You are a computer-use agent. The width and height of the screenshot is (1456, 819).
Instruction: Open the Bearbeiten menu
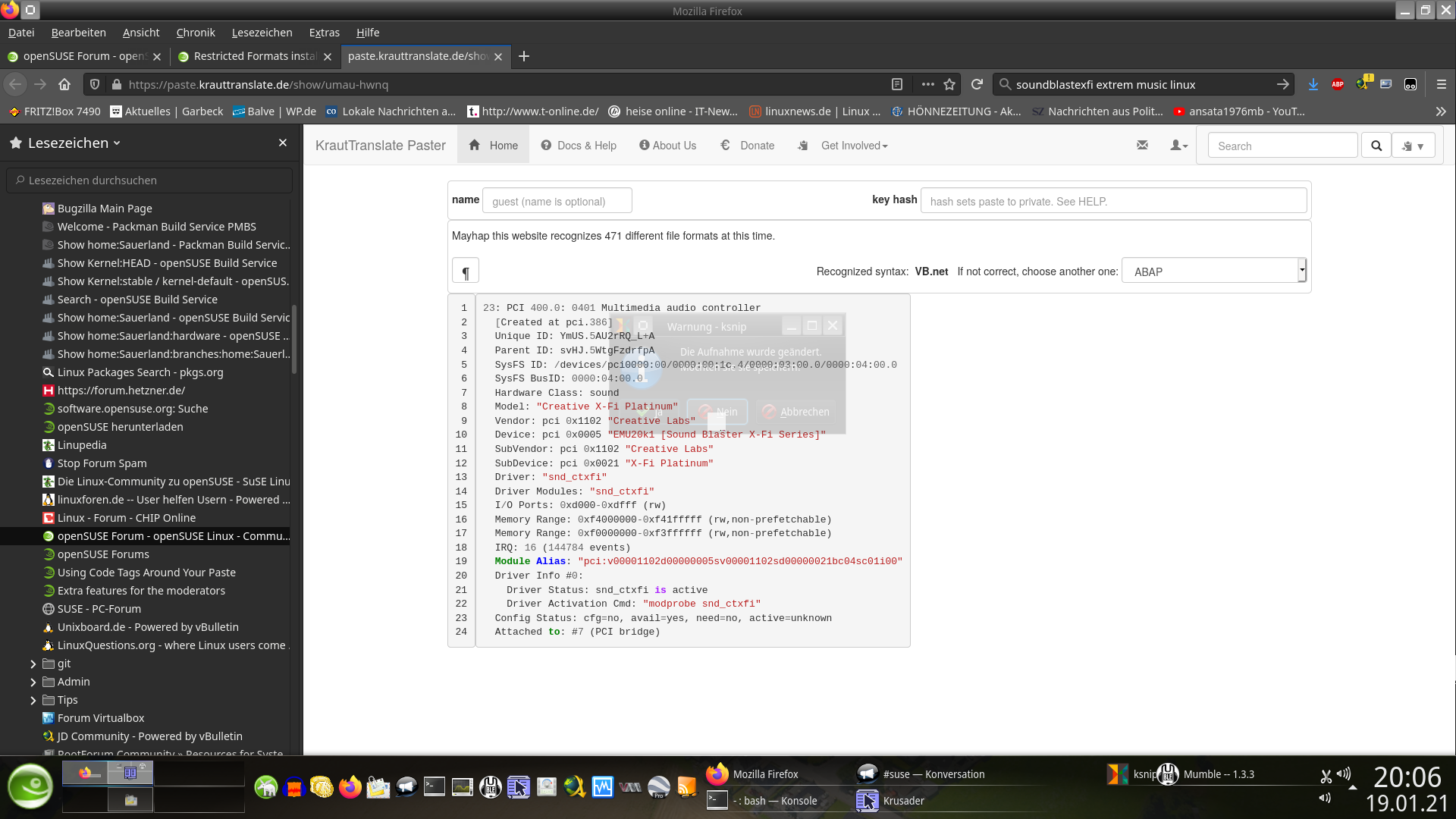click(x=78, y=33)
